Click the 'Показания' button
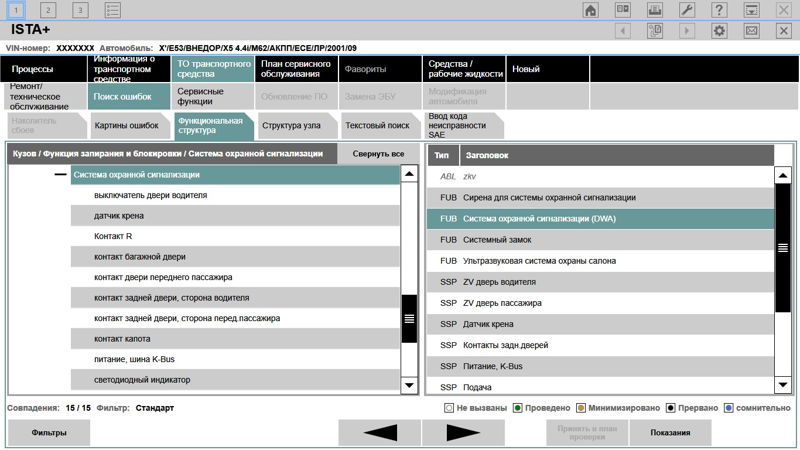Screen dimensions: 800x450 (x=670, y=433)
